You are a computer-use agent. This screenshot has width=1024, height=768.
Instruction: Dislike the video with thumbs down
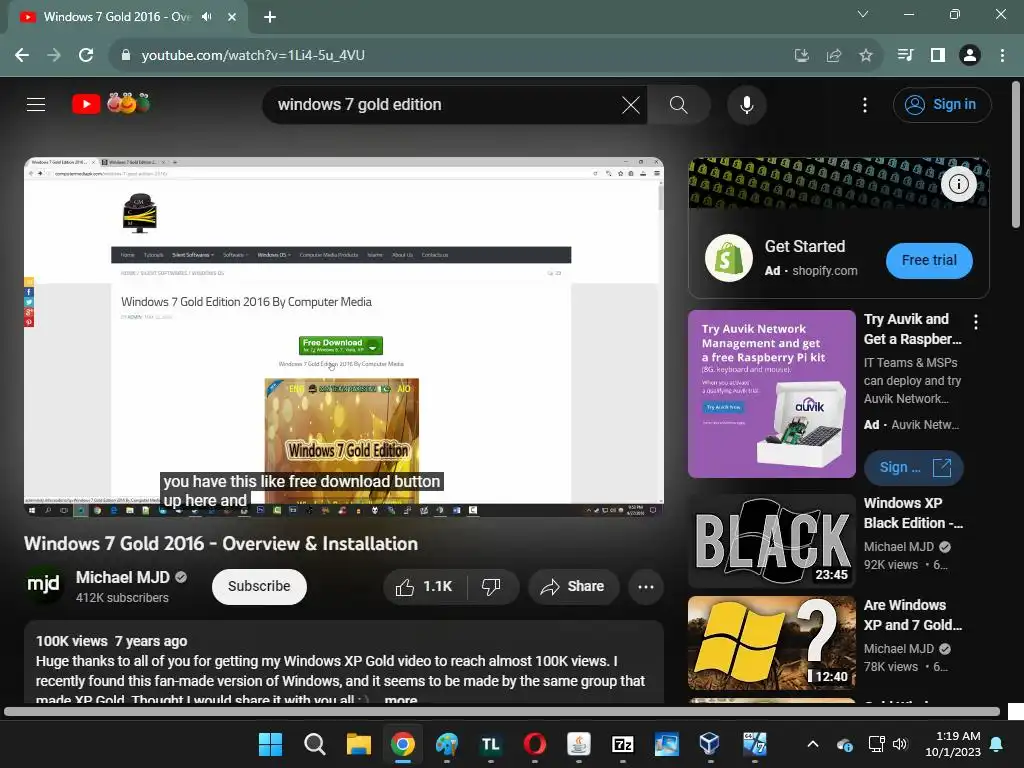point(492,586)
